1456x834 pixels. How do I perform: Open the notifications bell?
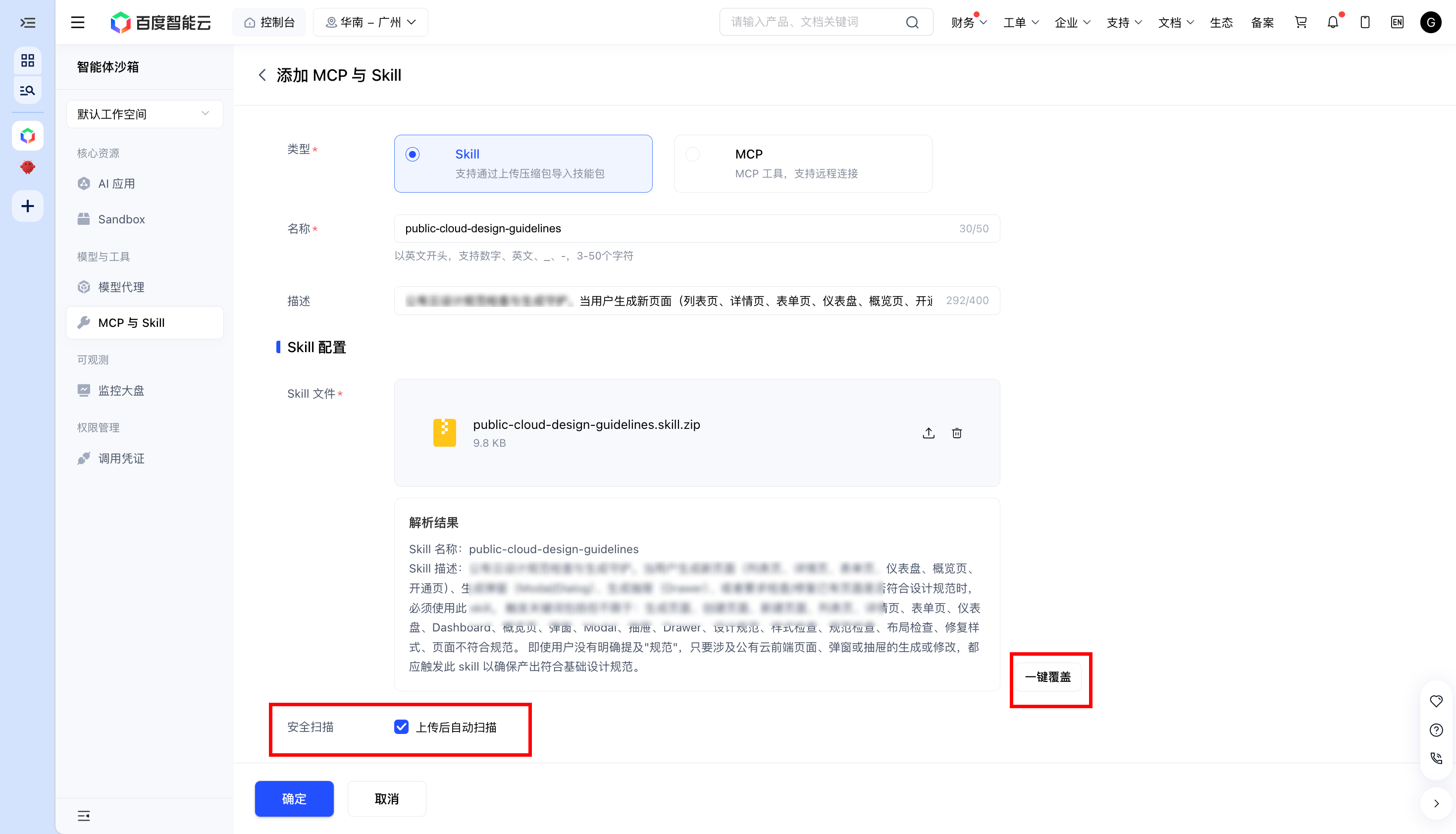coord(1333,22)
